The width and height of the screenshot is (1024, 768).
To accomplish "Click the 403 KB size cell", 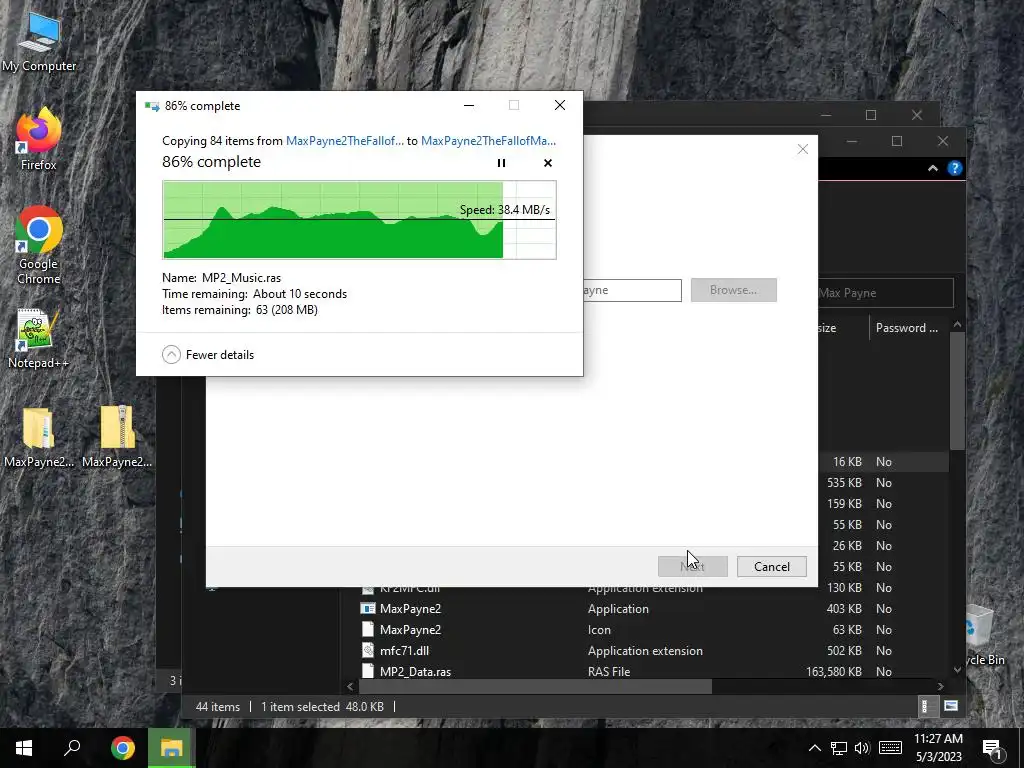I will 844,609.
